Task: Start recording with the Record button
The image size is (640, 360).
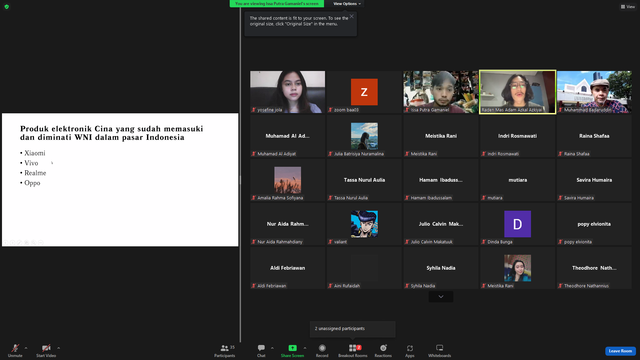Action: pos(322,350)
